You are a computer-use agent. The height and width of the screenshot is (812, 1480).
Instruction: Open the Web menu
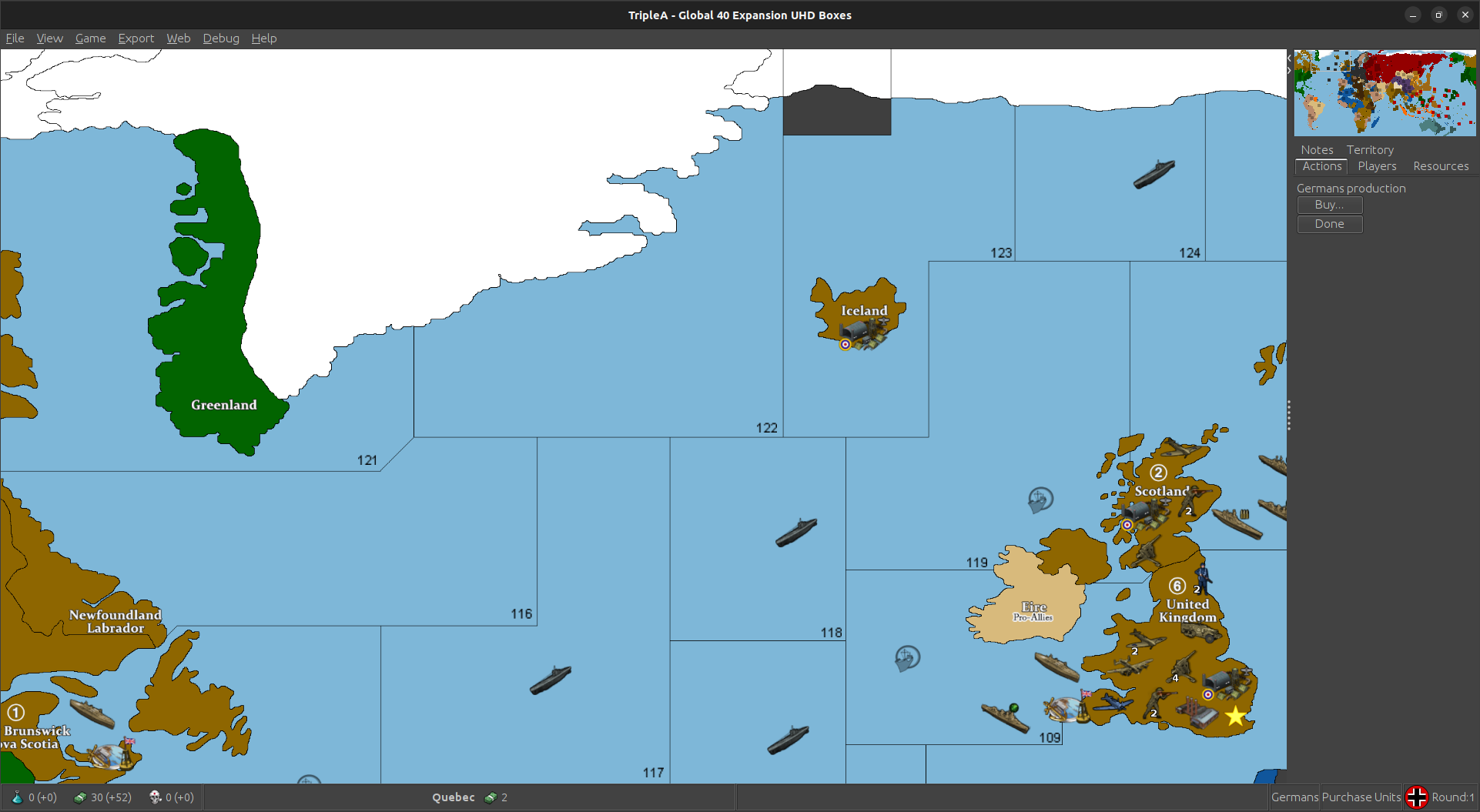pos(178,38)
